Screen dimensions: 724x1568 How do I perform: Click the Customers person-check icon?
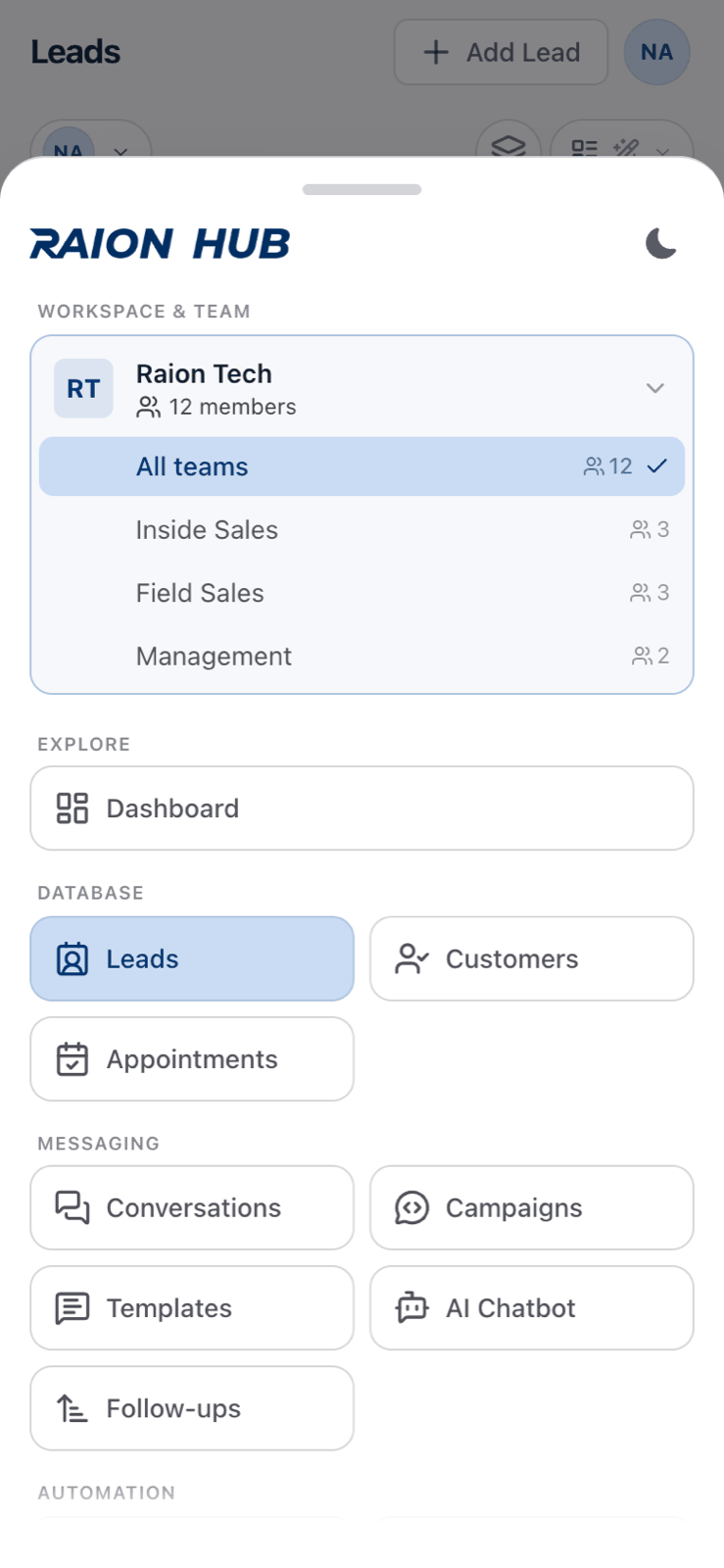(x=411, y=958)
